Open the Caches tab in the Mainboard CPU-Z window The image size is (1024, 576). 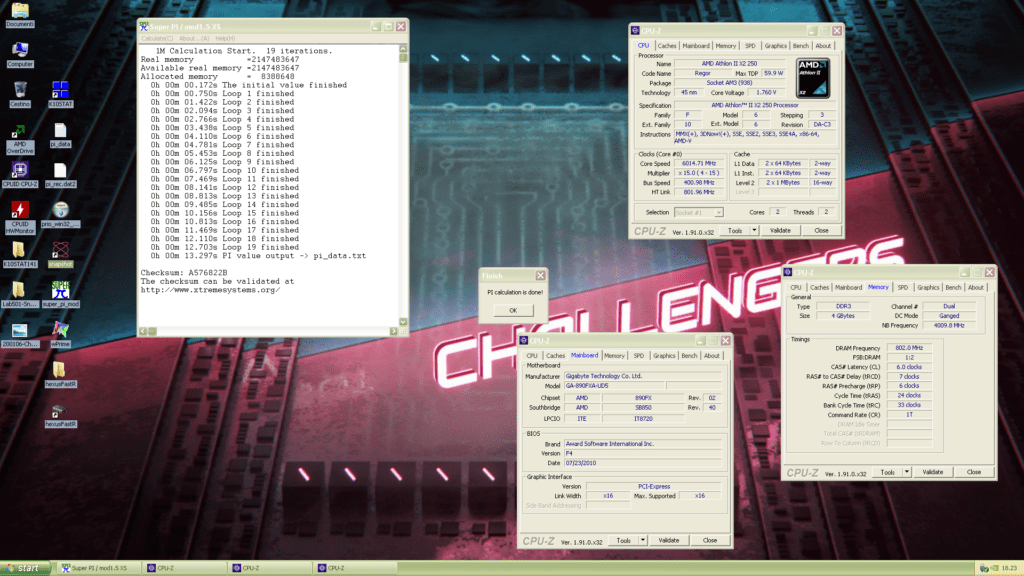click(x=555, y=356)
